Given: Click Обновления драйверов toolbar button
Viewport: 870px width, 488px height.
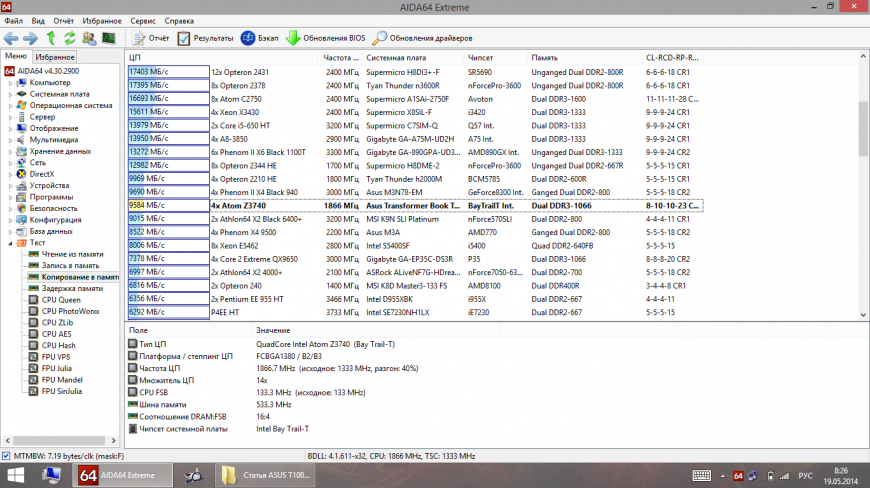Looking at the screenshot, I should tap(422, 38).
